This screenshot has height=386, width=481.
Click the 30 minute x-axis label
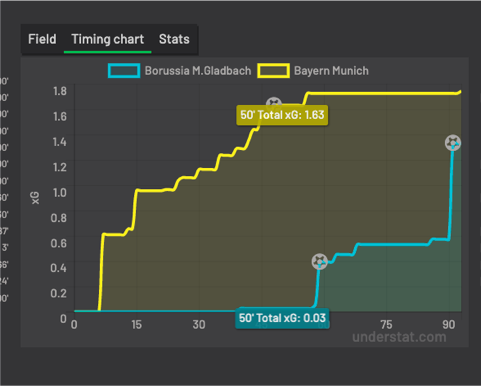click(199, 325)
